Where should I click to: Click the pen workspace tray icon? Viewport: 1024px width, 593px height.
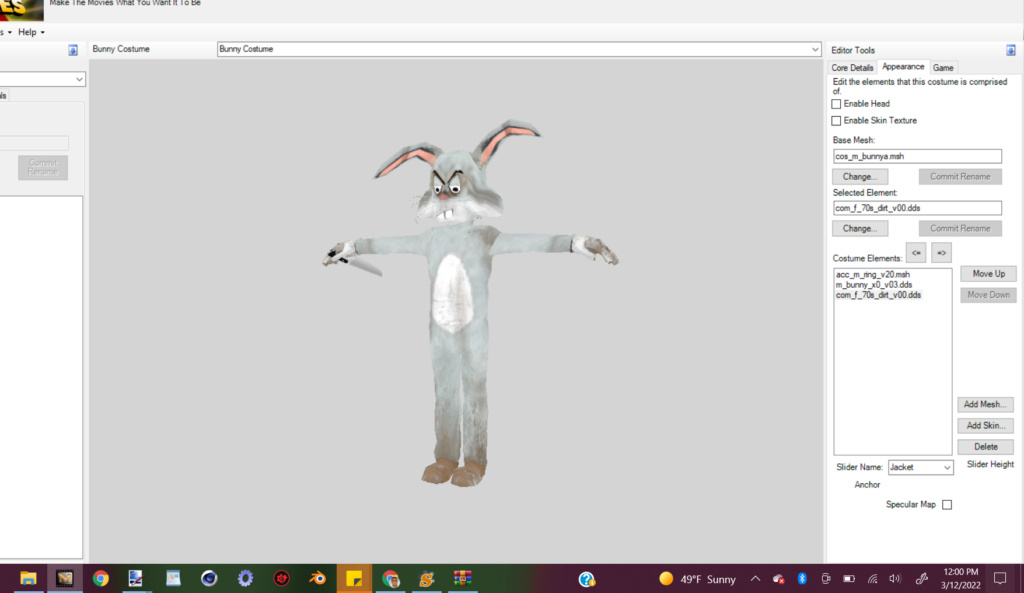(x=921, y=579)
